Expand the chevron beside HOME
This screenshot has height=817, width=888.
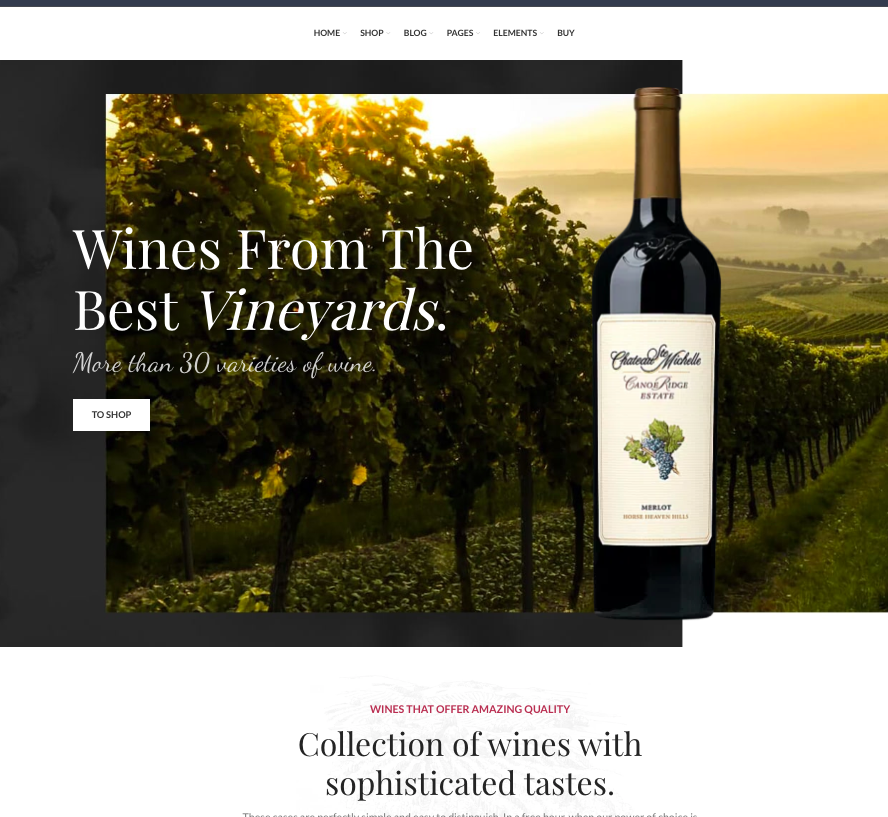345,33
